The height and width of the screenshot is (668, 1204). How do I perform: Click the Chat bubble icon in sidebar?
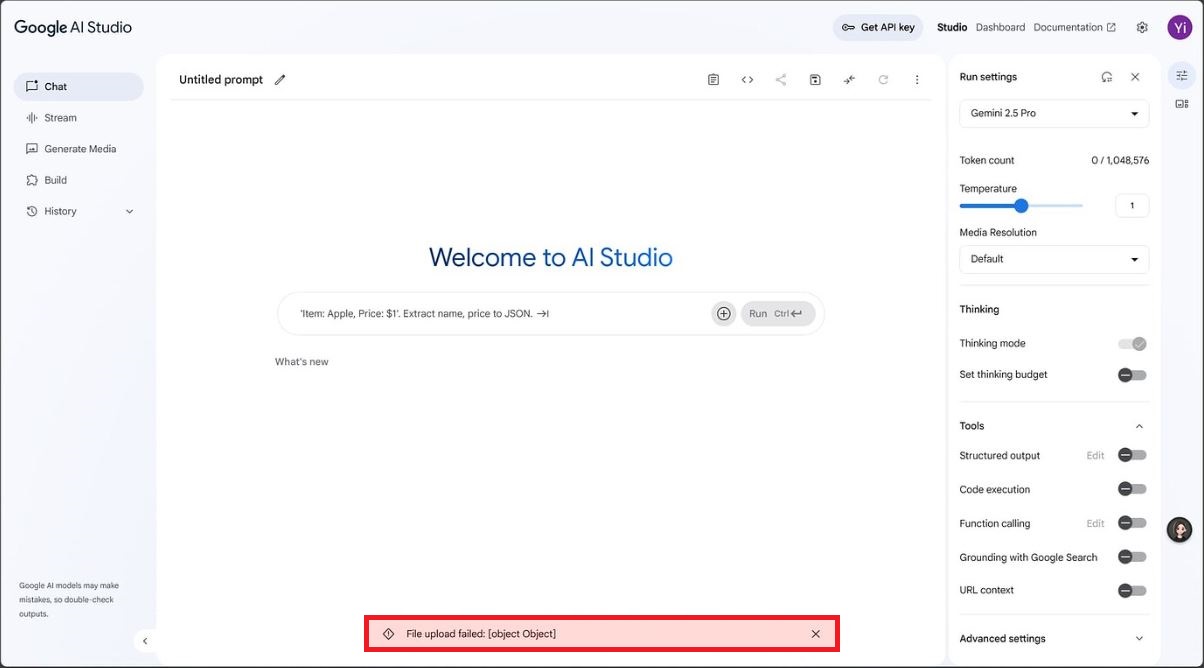[32, 87]
